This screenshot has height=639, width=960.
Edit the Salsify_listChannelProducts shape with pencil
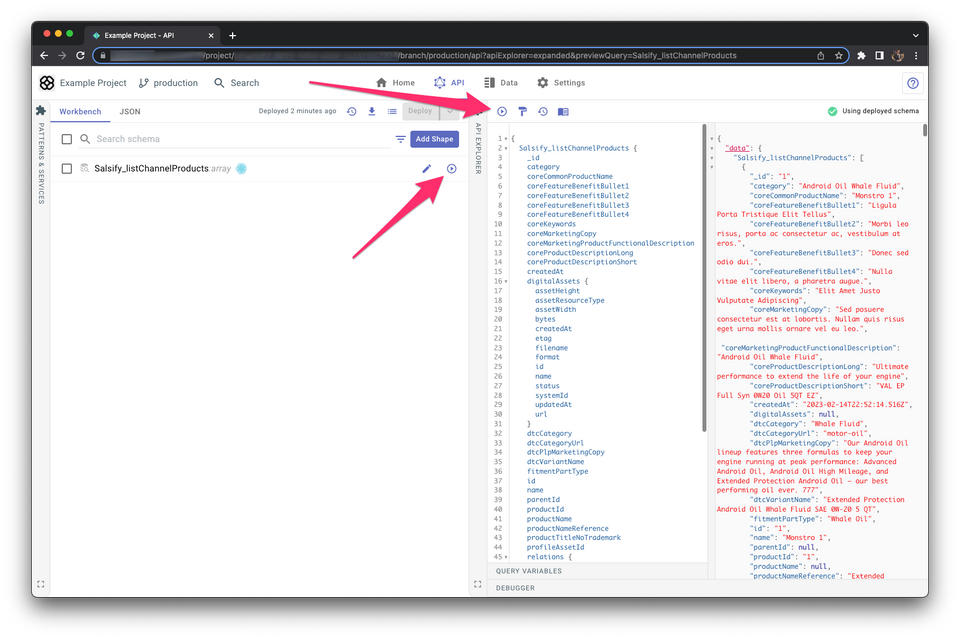pyautogui.click(x=427, y=169)
